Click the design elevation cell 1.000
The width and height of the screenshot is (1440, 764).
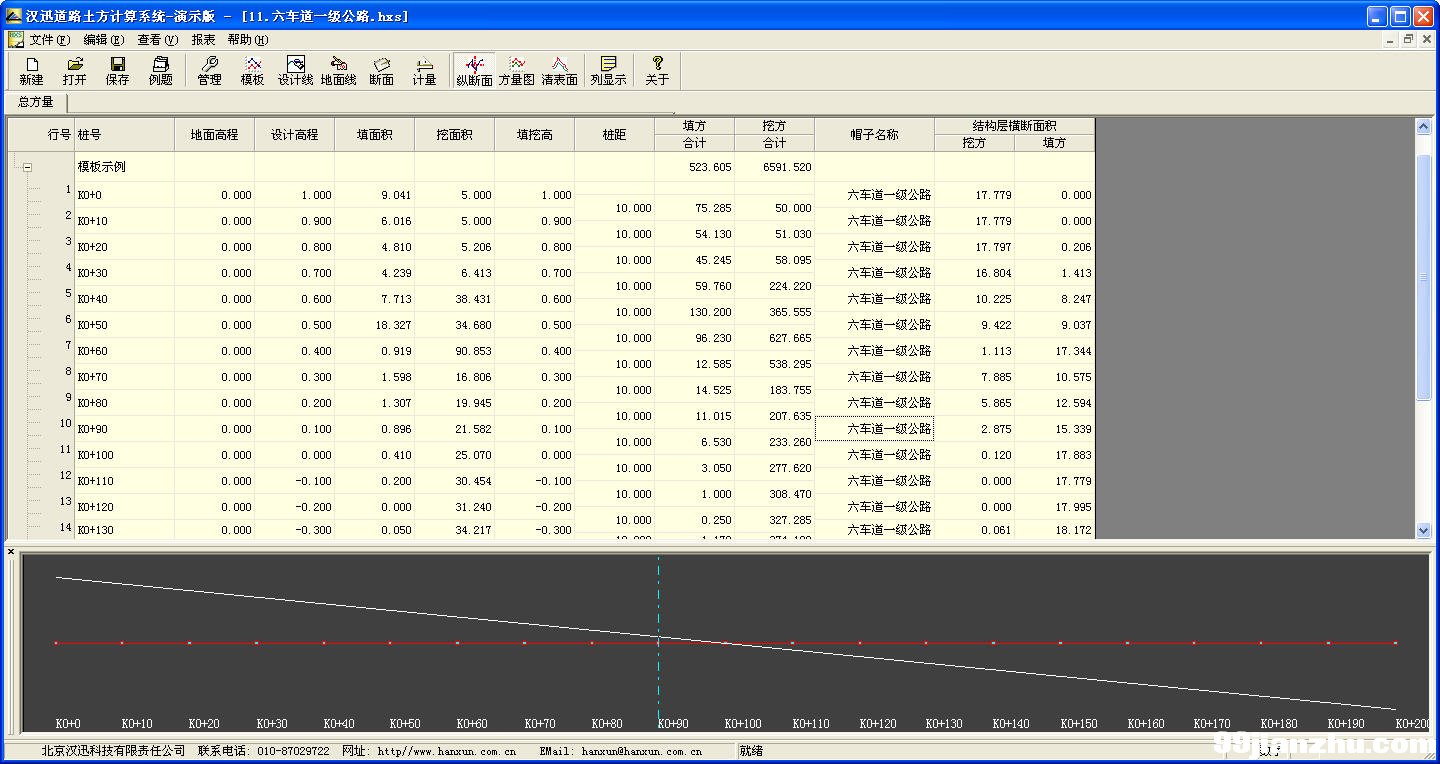coord(295,195)
